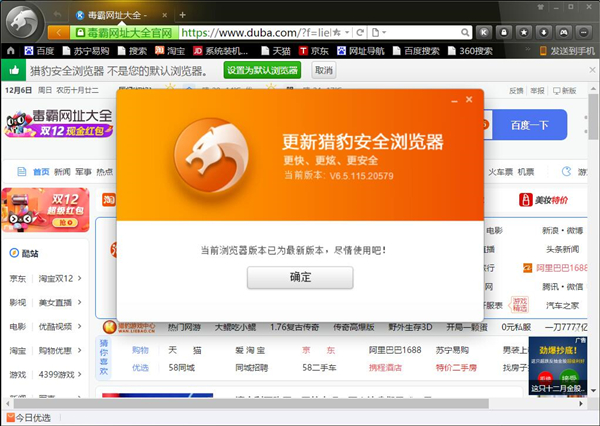Open a new tab with plus button
The image size is (600, 426).
pos(183,15)
